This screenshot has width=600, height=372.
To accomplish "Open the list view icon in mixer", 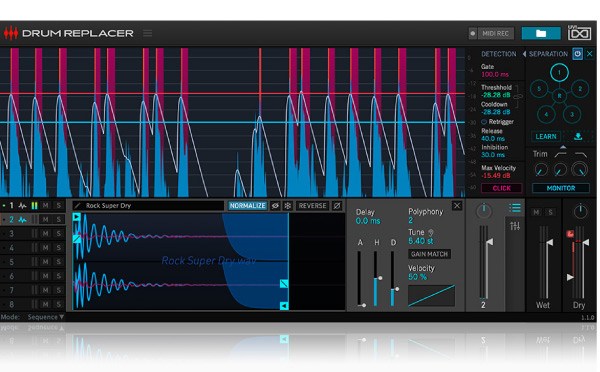I will pyautogui.click(x=515, y=208).
